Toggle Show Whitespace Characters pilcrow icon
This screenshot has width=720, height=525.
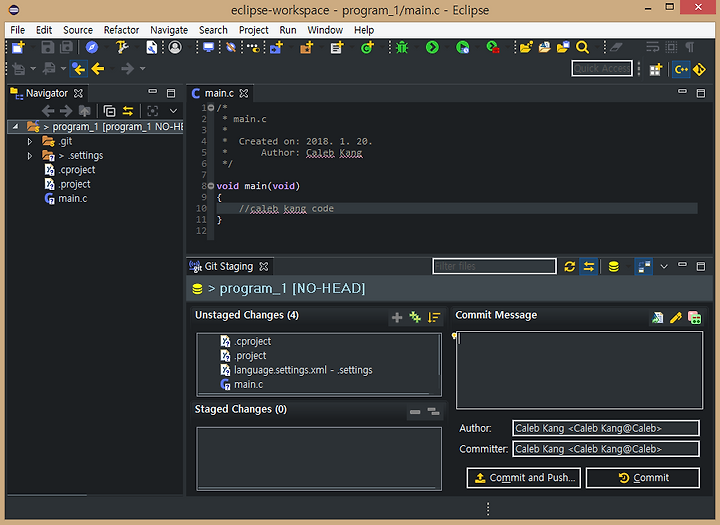[x=689, y=47]
